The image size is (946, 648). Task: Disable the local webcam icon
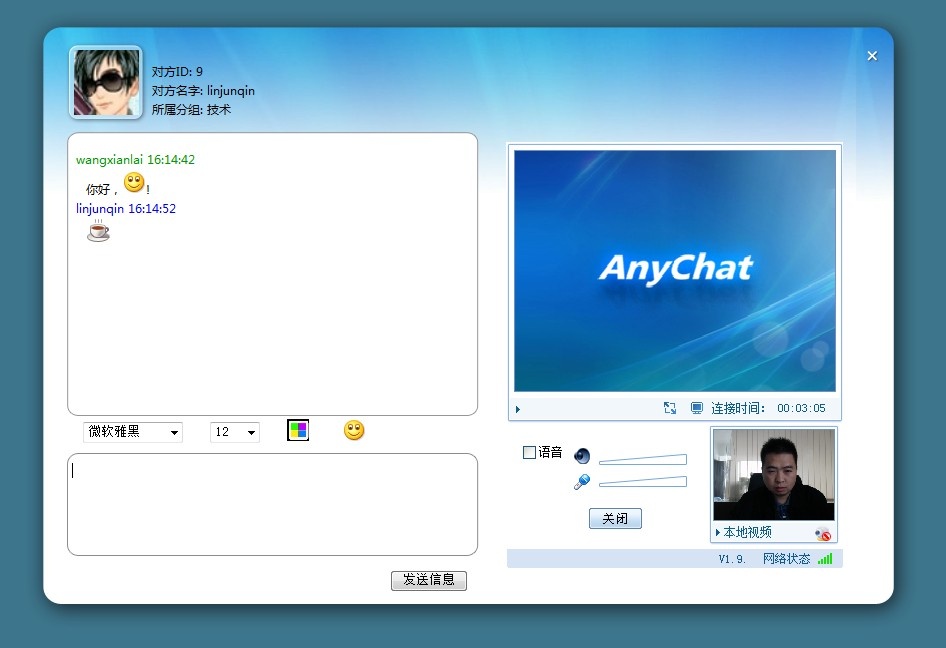822,534
